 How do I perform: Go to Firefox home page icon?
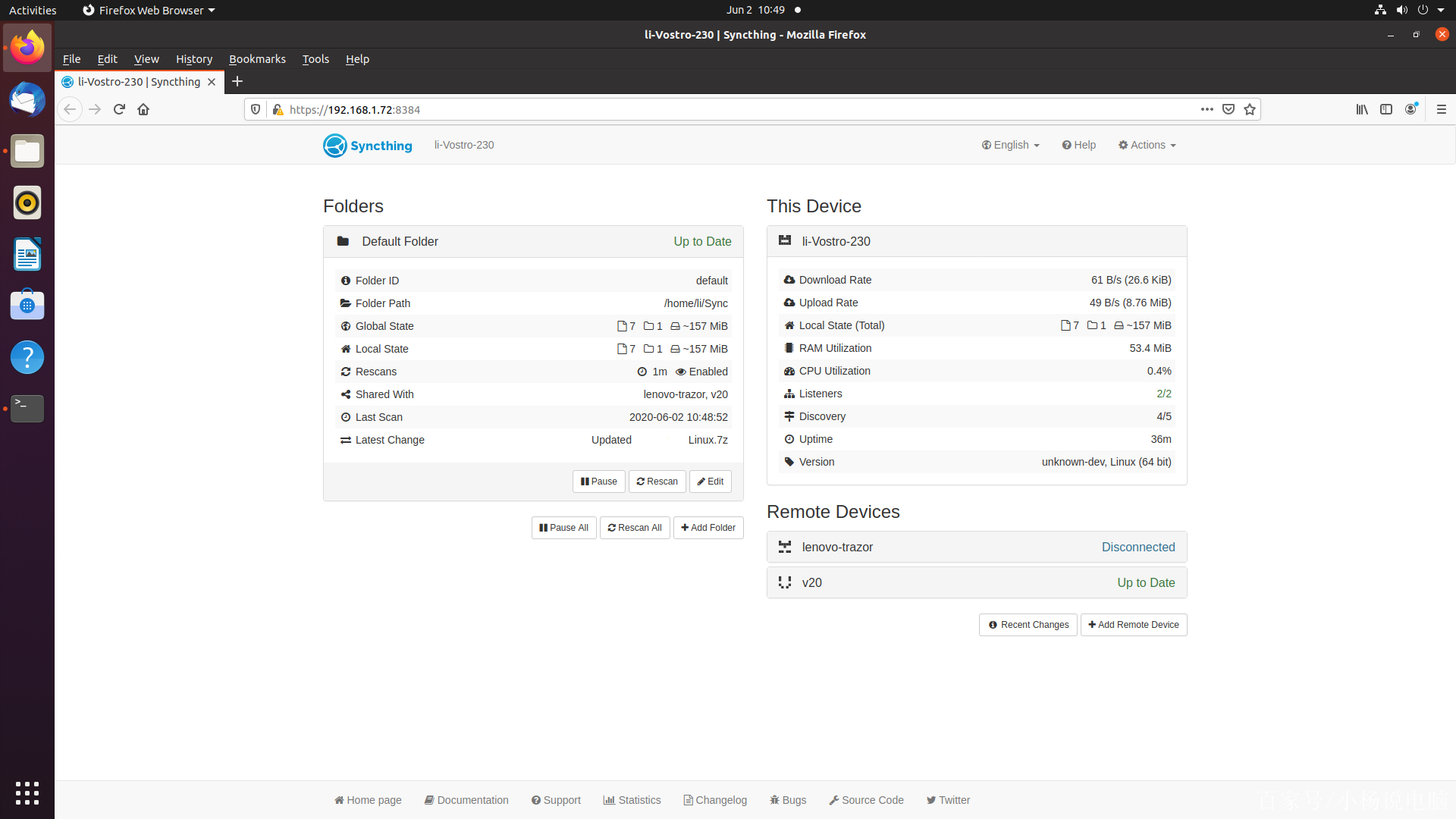pos(143,109)
